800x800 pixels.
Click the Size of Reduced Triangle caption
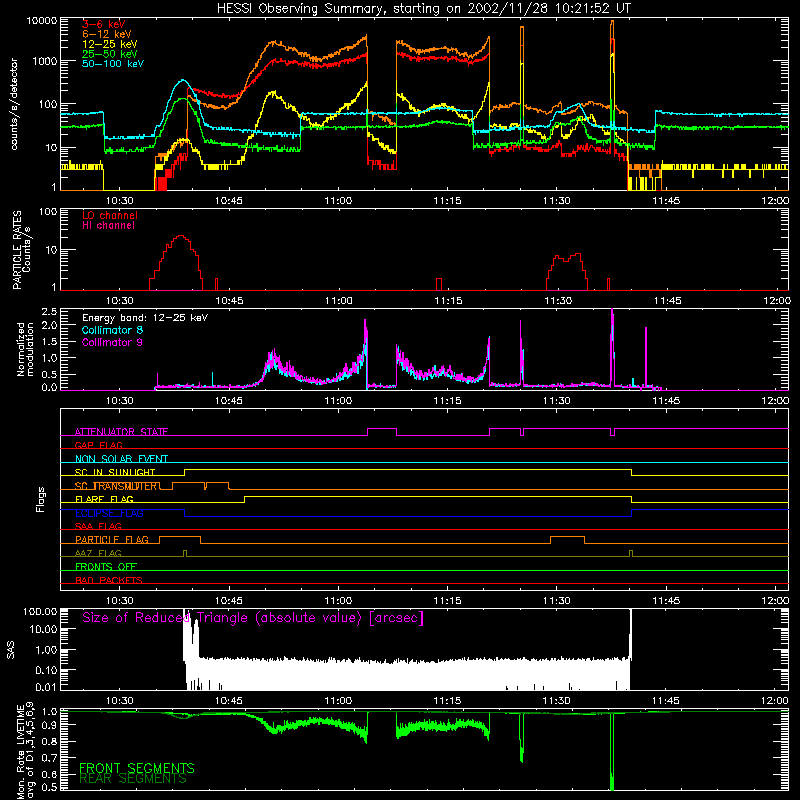coord(253,618)
